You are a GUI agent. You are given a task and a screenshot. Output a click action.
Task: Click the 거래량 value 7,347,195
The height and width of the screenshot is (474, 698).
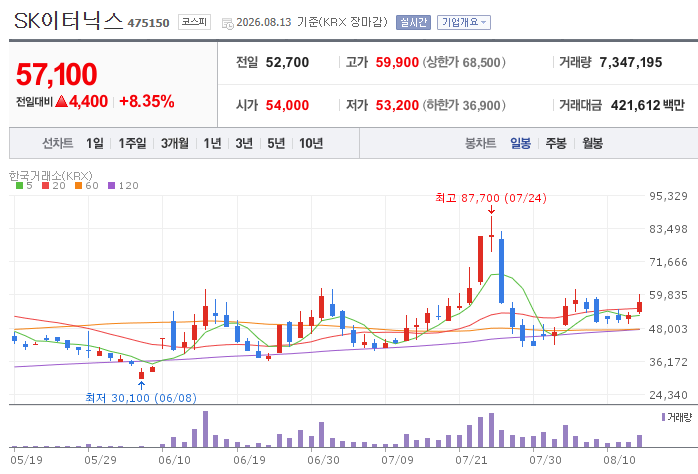click(631, 62)
